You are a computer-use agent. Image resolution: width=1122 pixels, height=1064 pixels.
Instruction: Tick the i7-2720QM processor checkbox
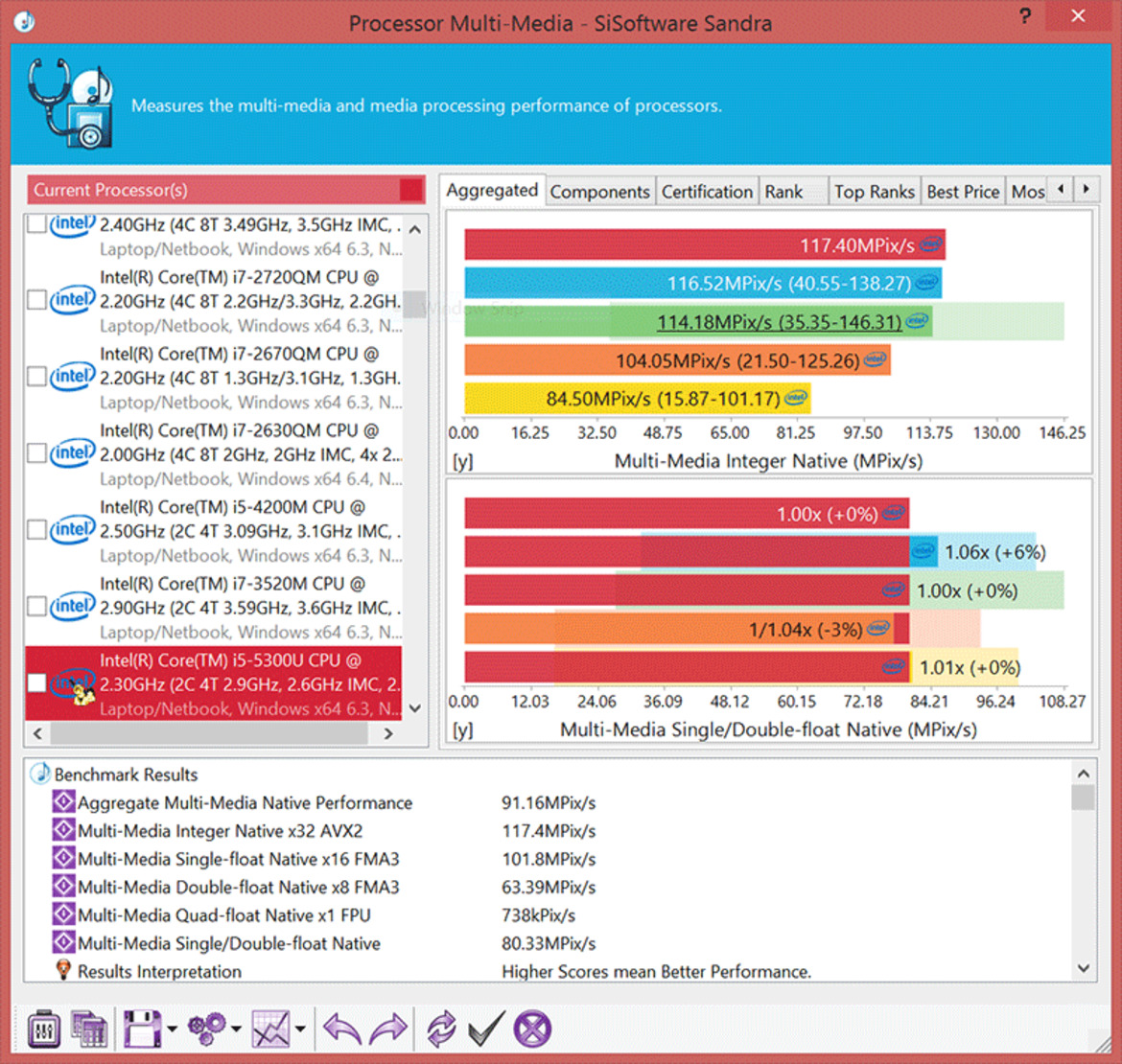click(36, 300)
